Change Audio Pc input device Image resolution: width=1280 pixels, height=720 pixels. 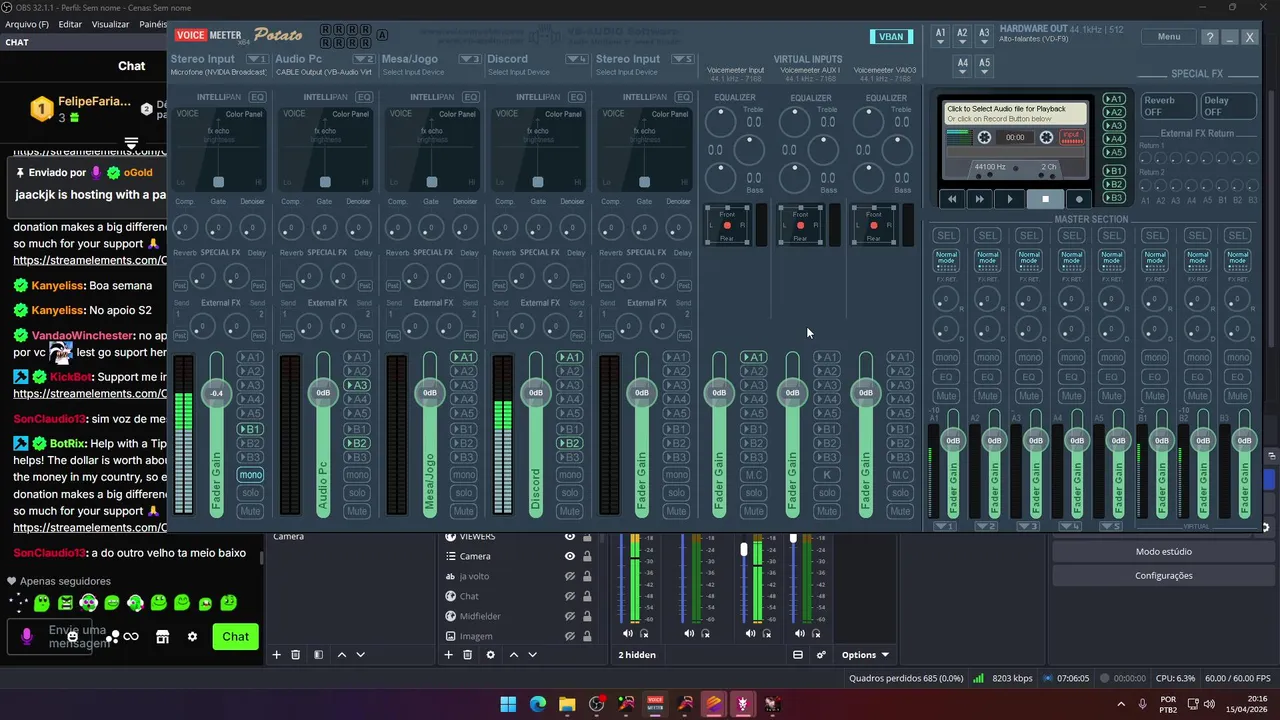[x=323, y=72]
